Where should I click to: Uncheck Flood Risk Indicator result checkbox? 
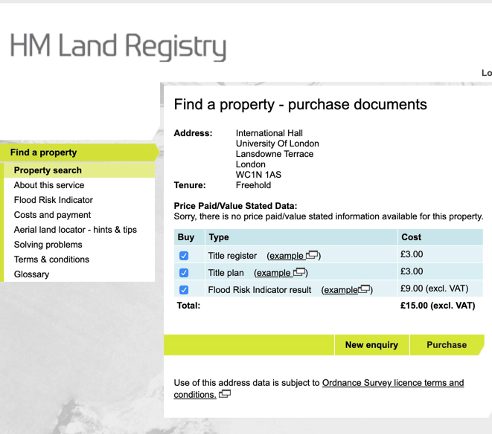[x=184, y=290]
